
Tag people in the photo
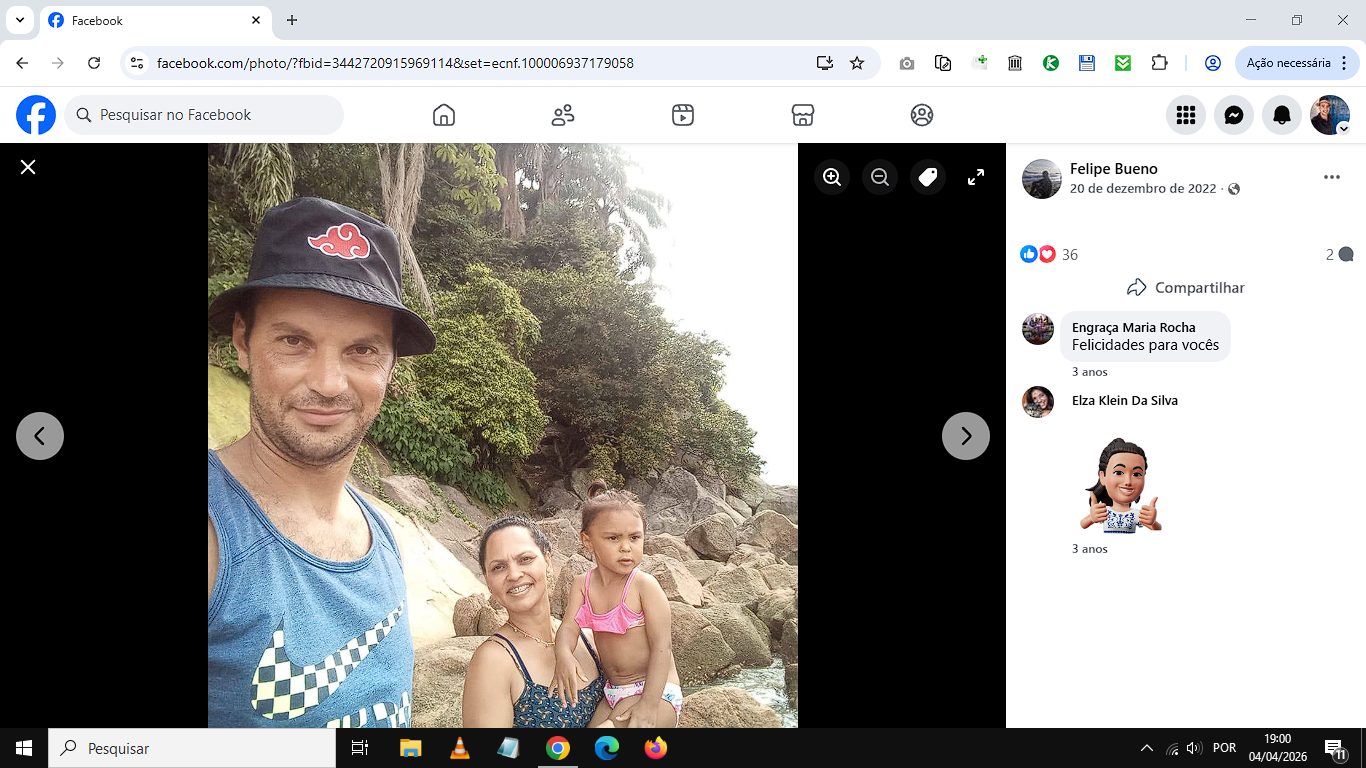point(928,177)
